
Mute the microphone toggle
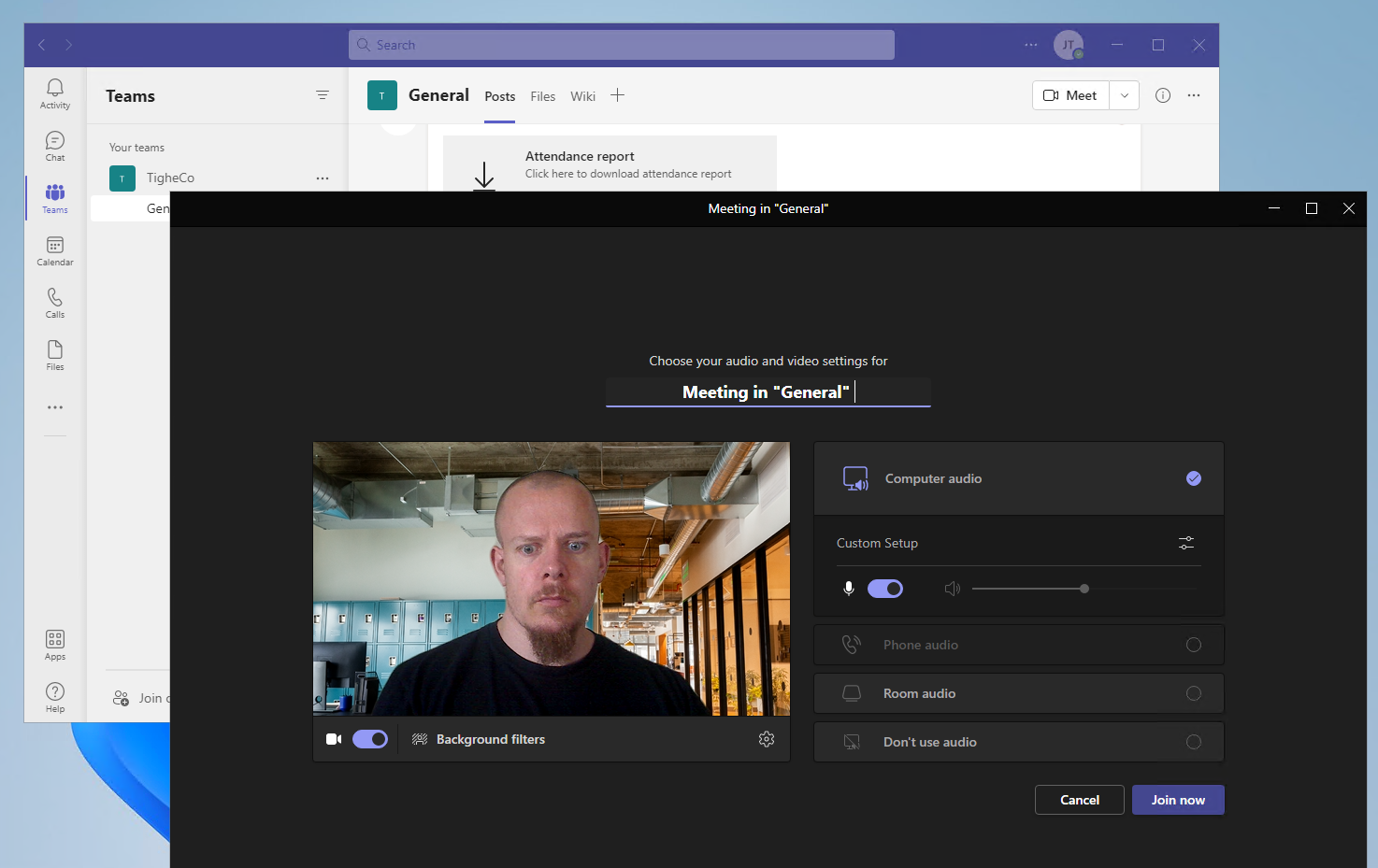click(x=885, y=589)
